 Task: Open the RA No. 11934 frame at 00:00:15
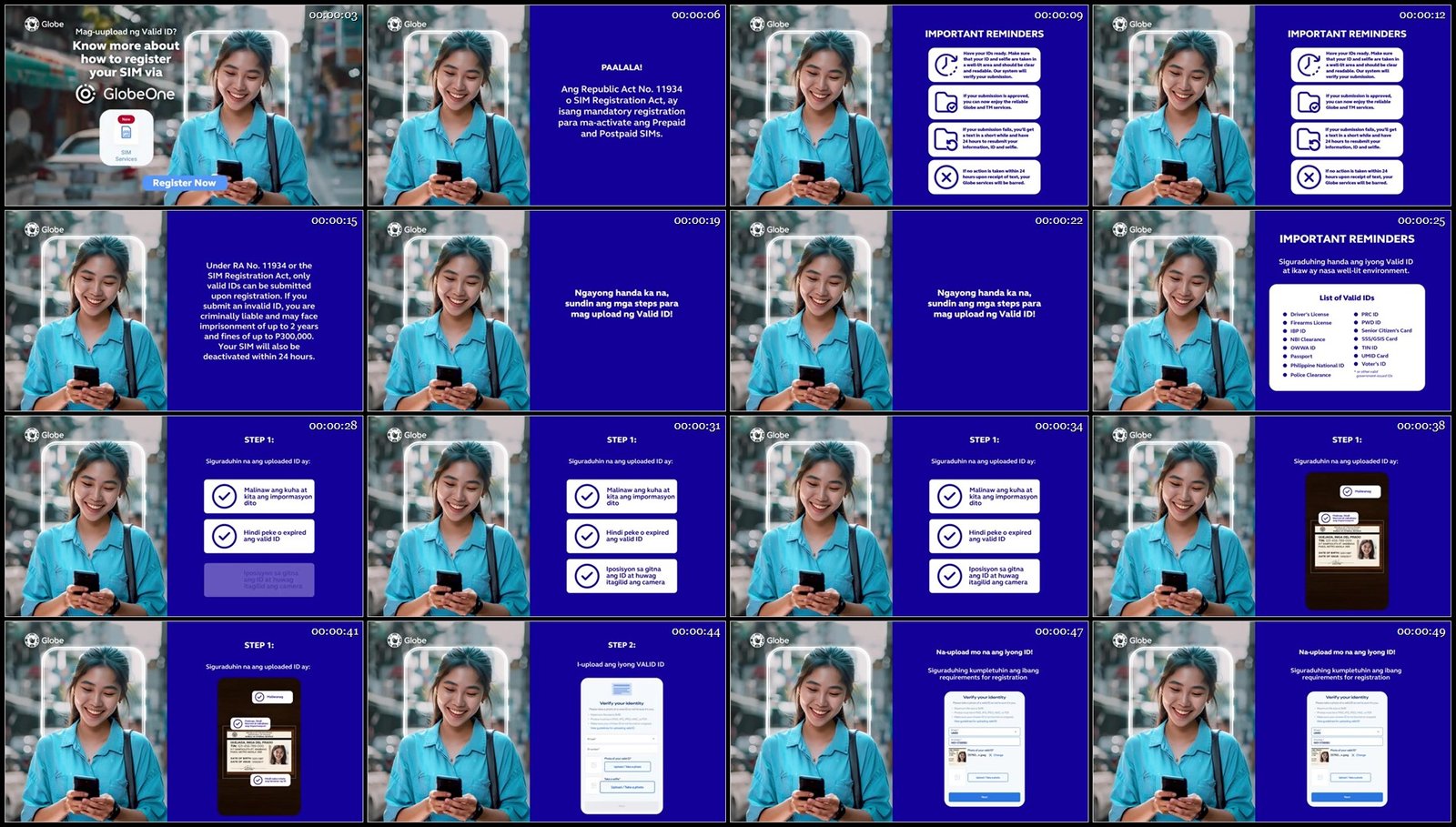[x=184, y=311]
